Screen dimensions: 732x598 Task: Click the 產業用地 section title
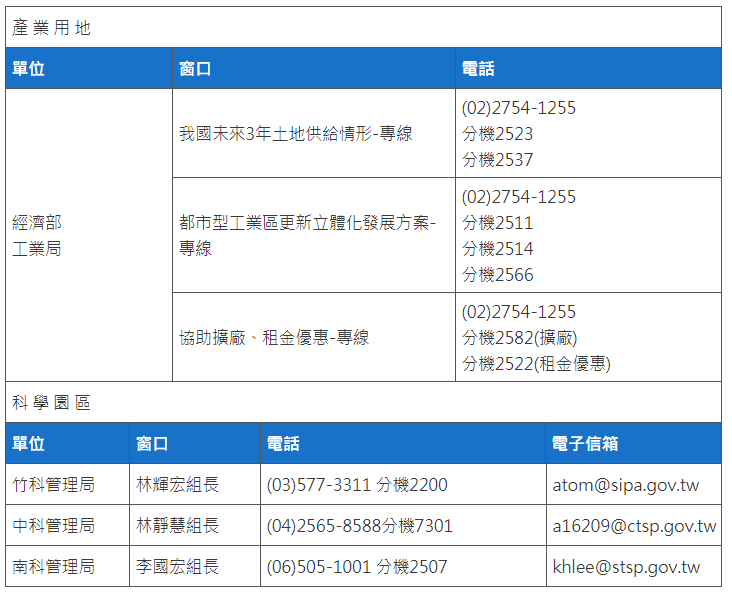point(51,28)
